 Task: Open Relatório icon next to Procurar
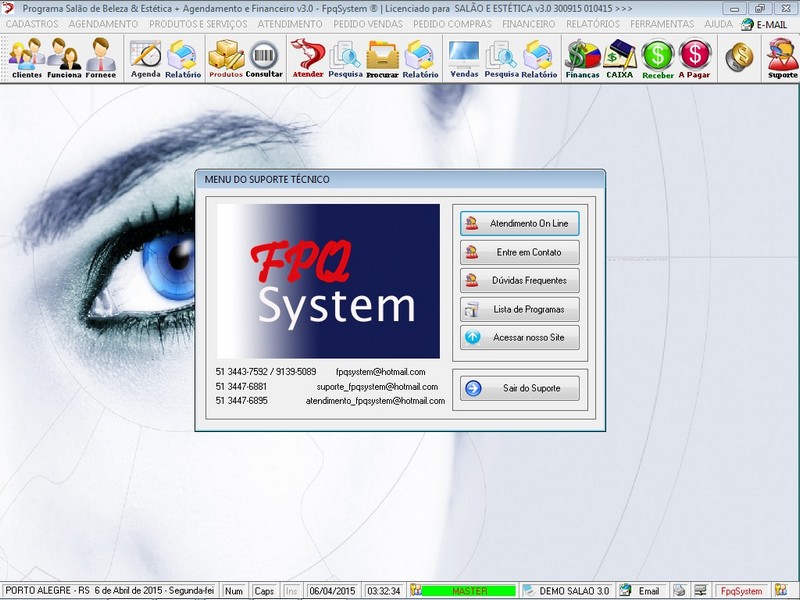coord(420,58)
